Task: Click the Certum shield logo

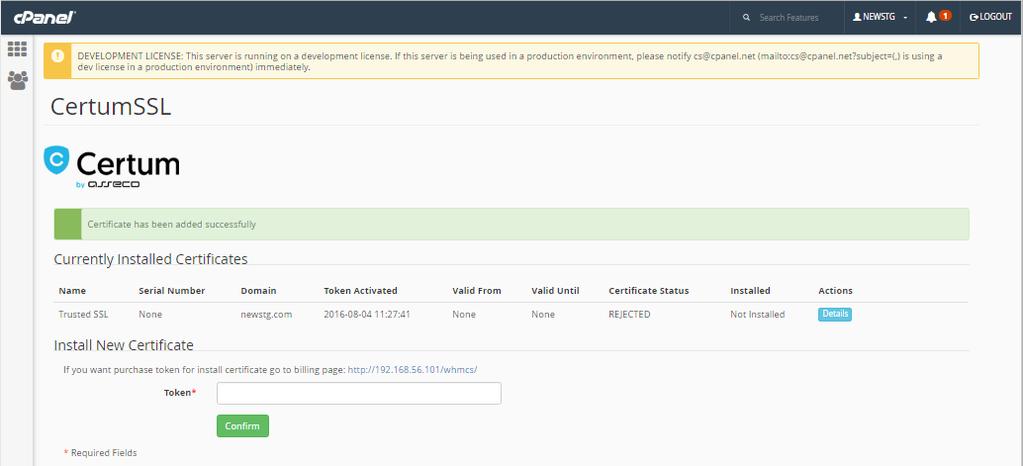Action: click(56, 160)
